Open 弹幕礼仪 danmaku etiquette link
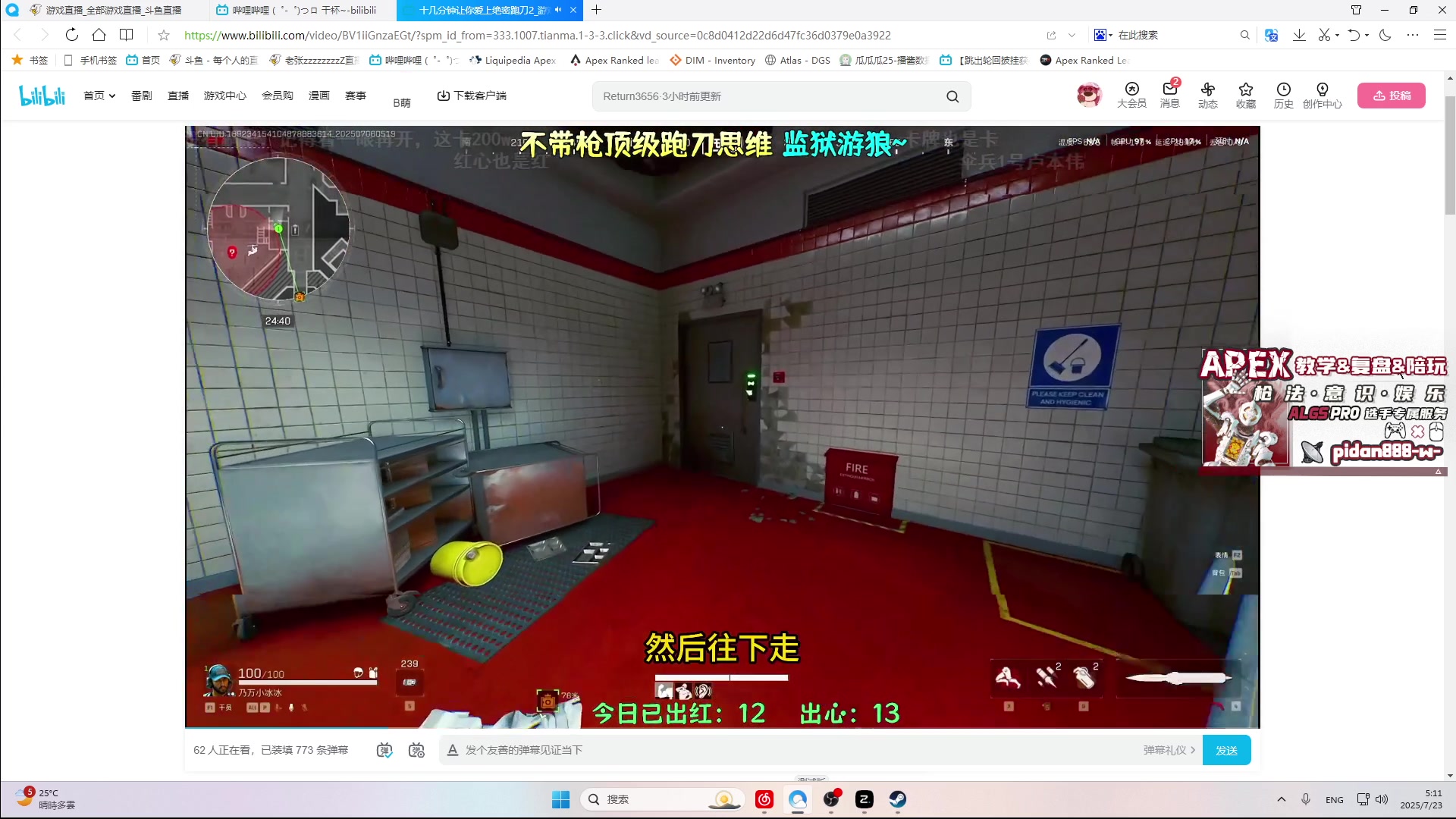 tap(1169, 750)
